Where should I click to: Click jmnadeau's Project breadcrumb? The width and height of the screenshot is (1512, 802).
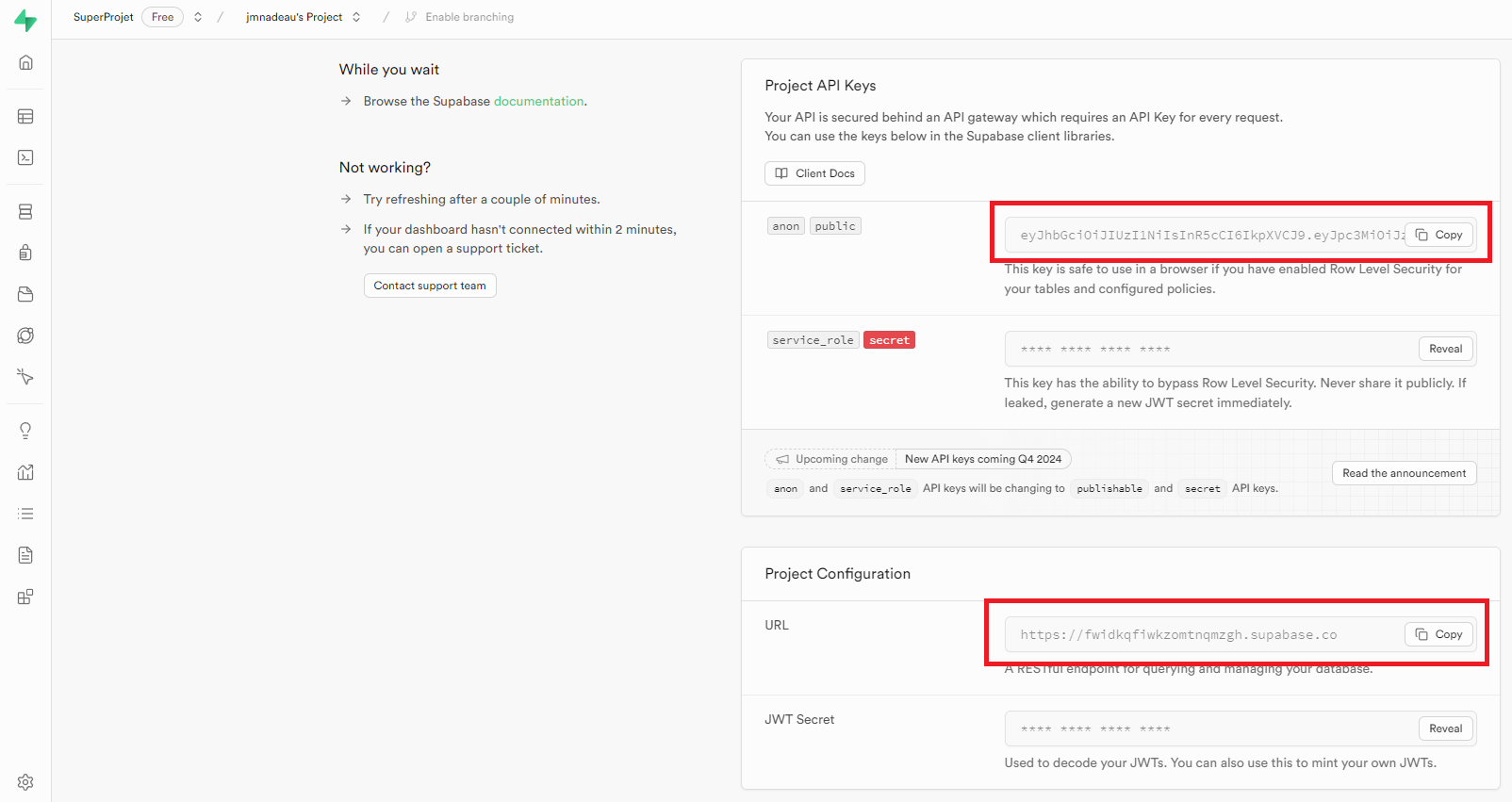(294, 17)
